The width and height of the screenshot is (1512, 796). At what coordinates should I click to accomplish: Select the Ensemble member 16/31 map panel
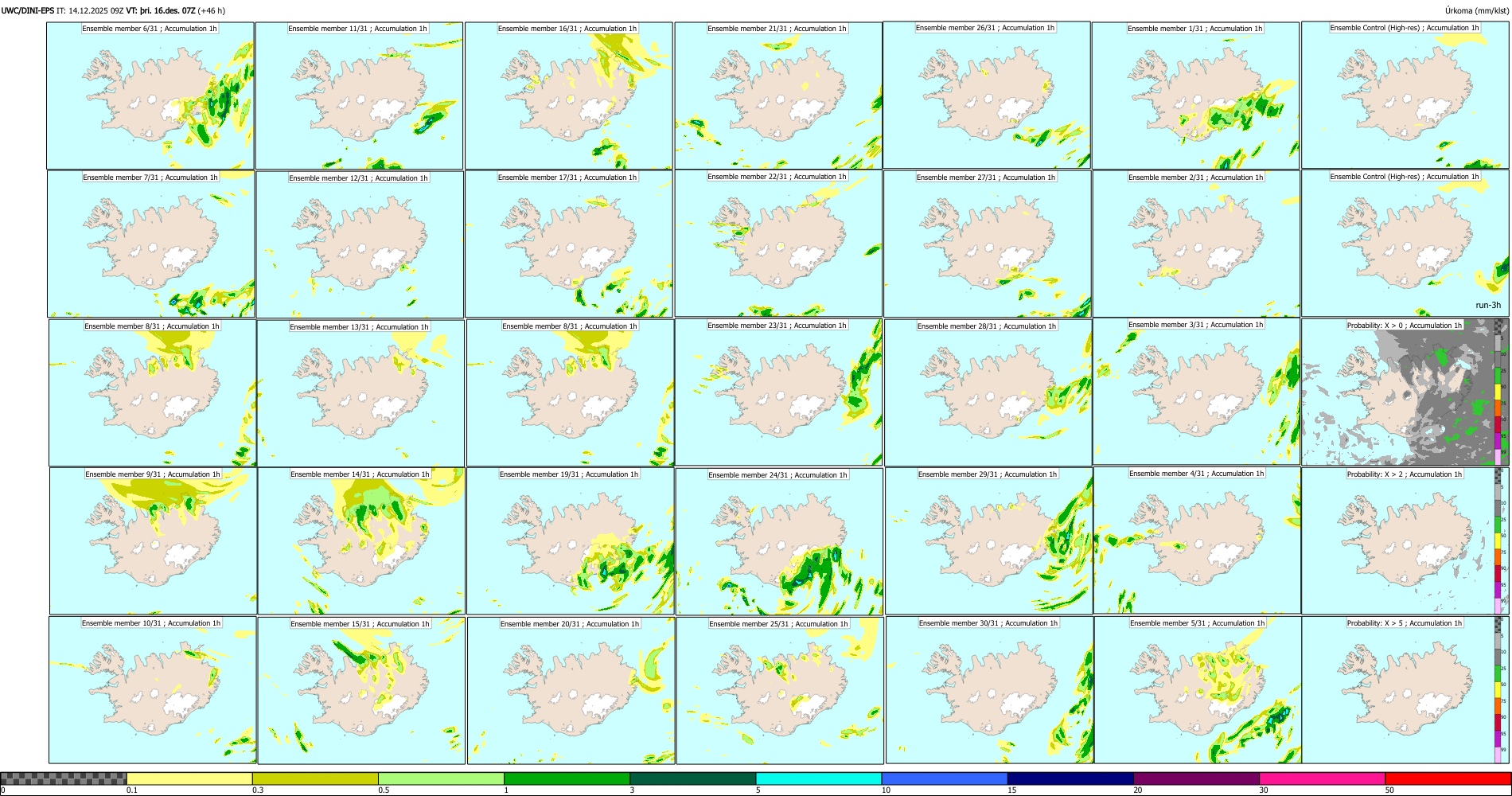click(569, 96)
